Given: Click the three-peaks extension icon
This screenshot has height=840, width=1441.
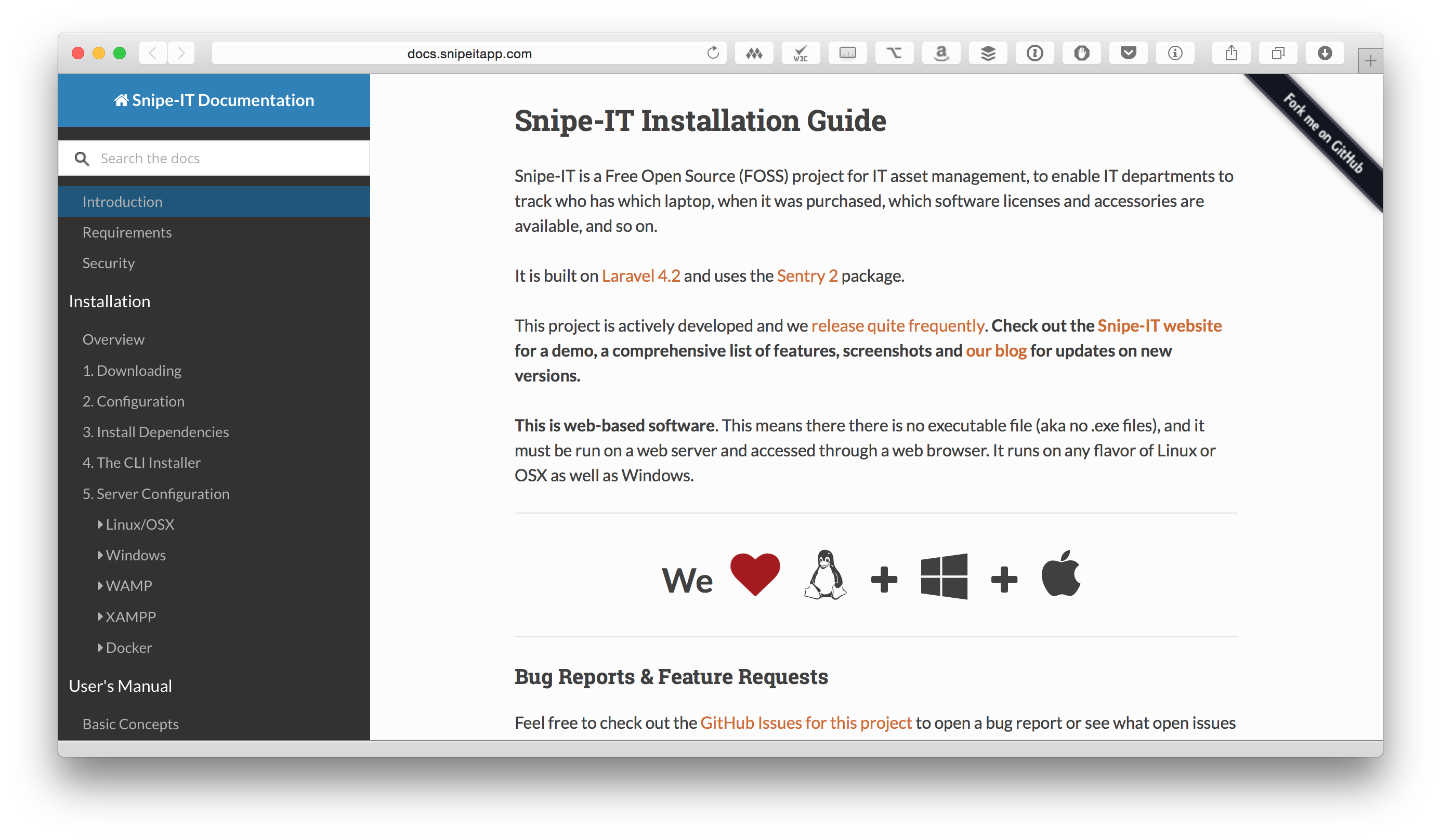Looking at the screenshot, I should (754, 53).
